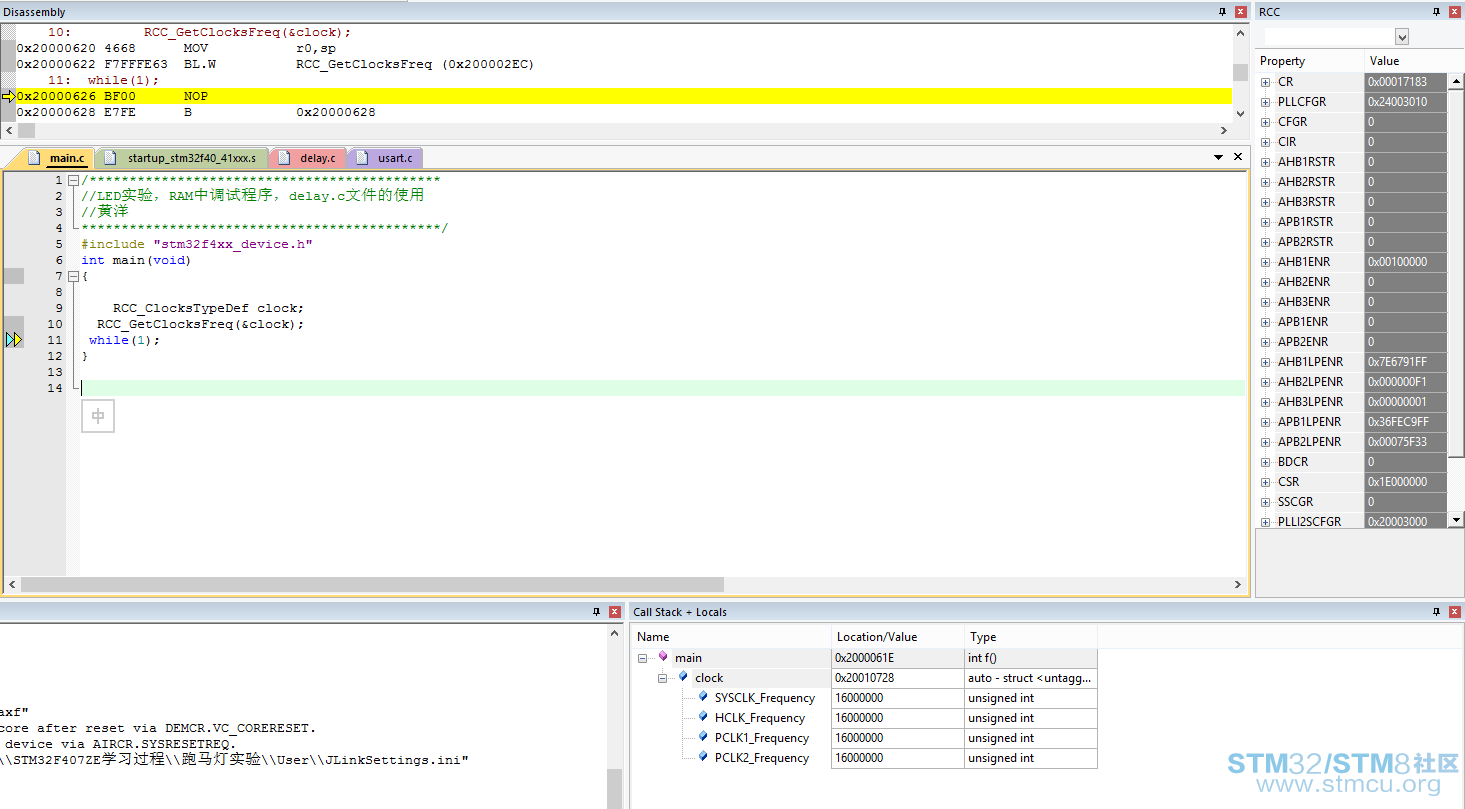Screen dimensions: 1465x809
Task: Expand the CFGR register node
Action: [1265, 122]
